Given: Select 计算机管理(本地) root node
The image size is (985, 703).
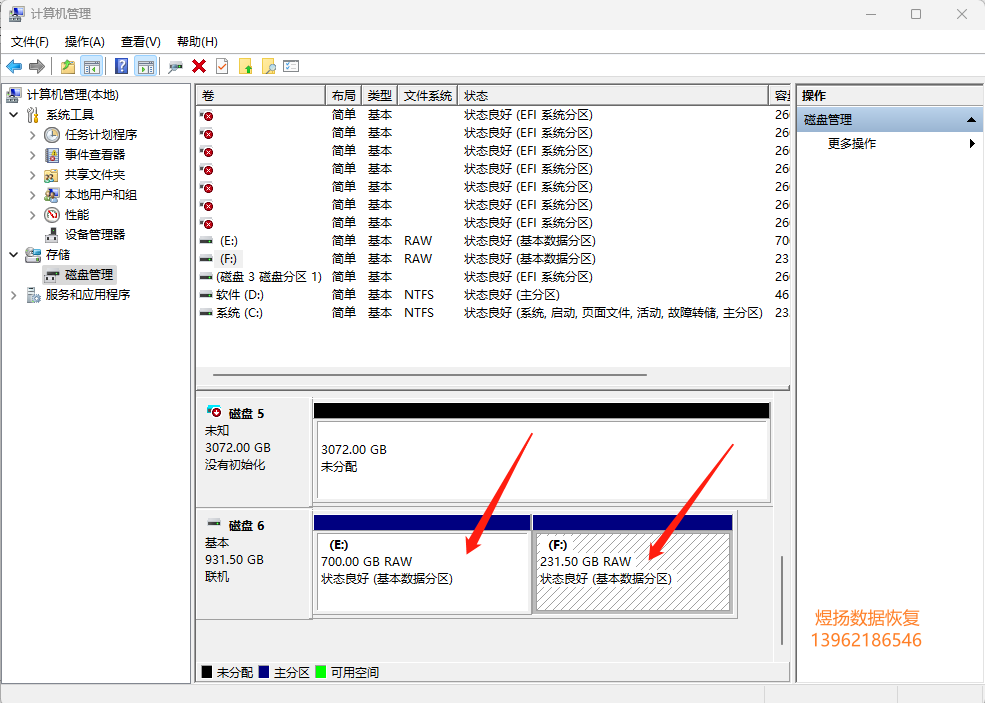Looking at the screenshot, I should (72, 95).
